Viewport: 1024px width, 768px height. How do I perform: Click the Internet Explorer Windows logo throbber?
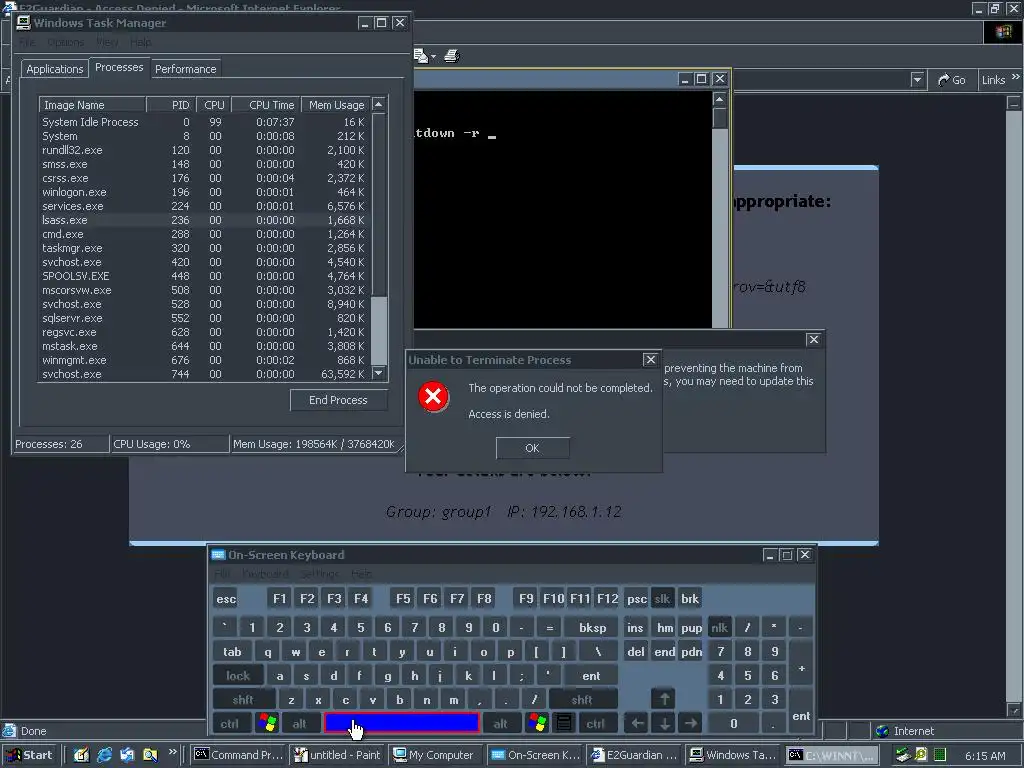(x=1003, y=32)
